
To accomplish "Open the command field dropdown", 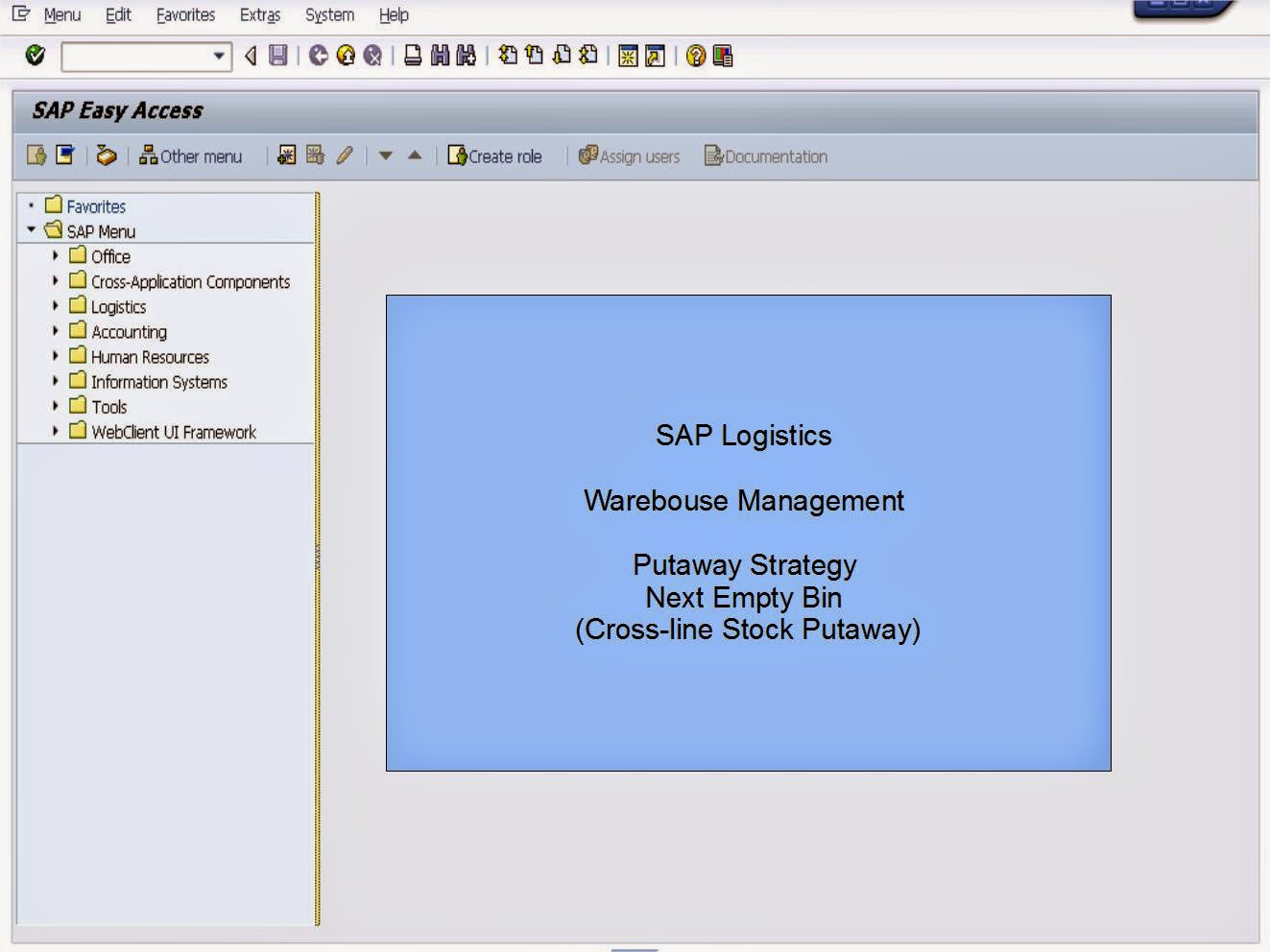I will [x=221, y=56].
